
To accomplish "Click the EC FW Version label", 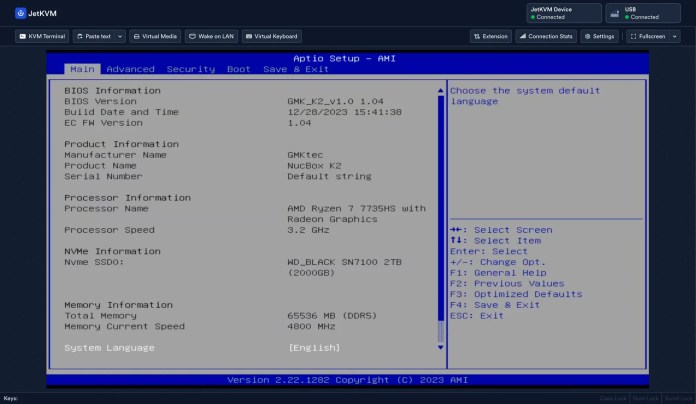I will click(x=103, y=123).
